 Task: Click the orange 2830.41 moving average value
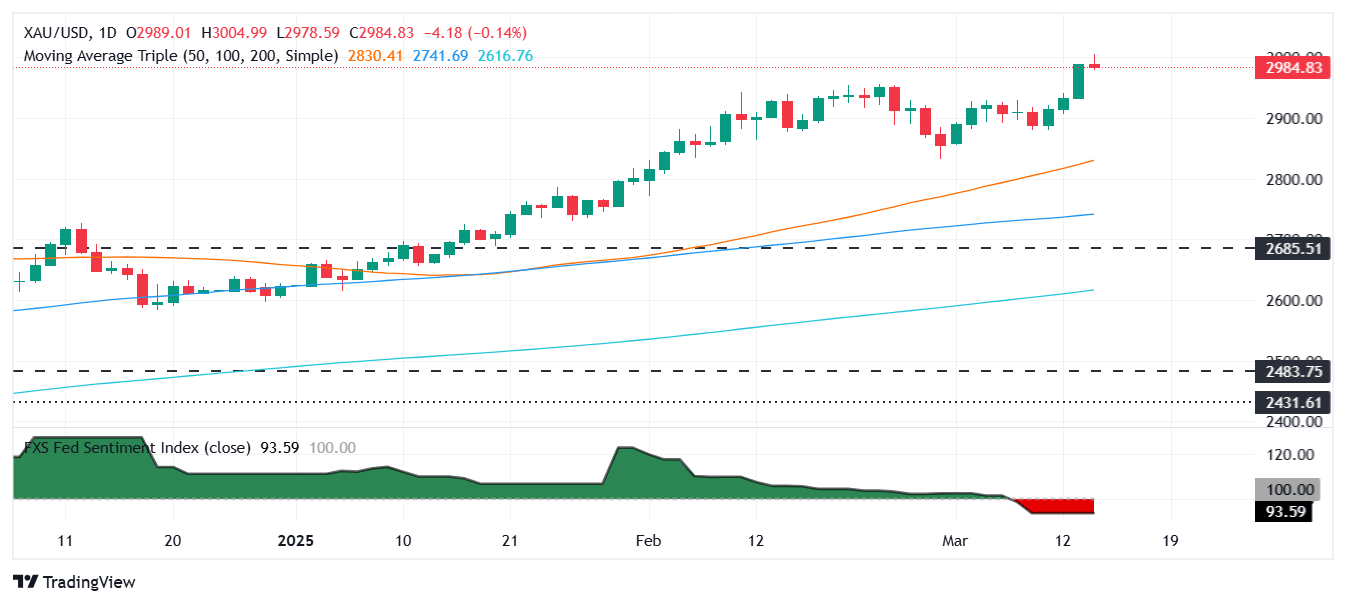(x=375, y=56)
